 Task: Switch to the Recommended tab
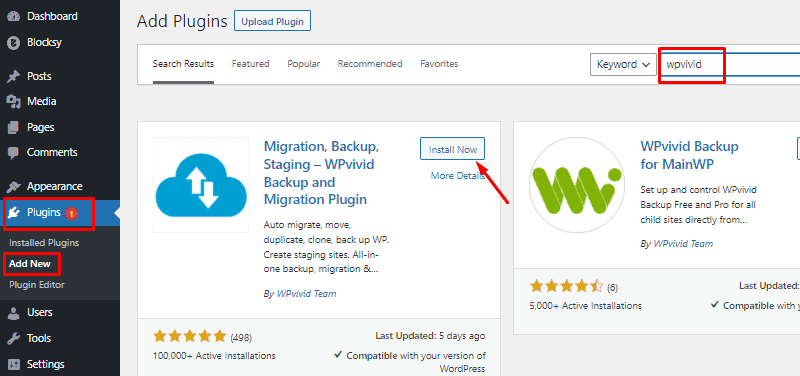coord(370,64)
